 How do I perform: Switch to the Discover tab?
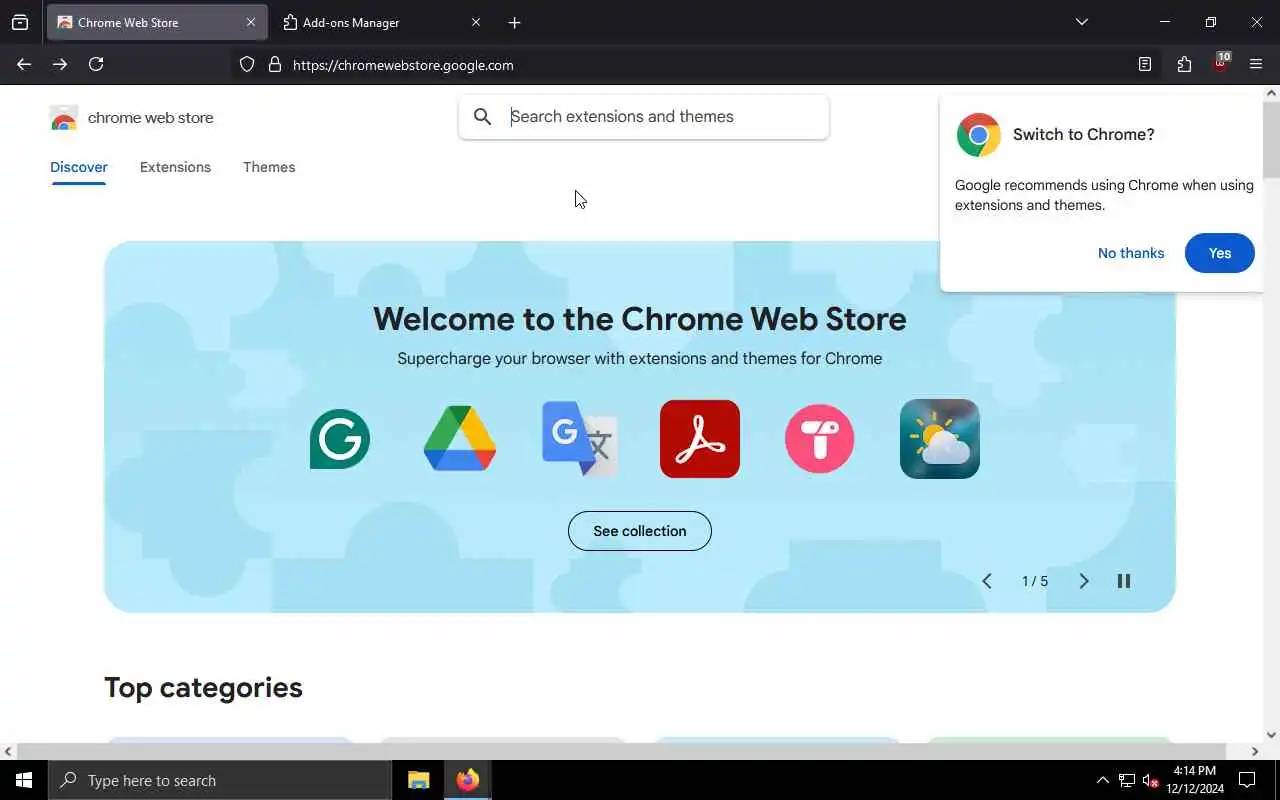click(x=79, y=167)
